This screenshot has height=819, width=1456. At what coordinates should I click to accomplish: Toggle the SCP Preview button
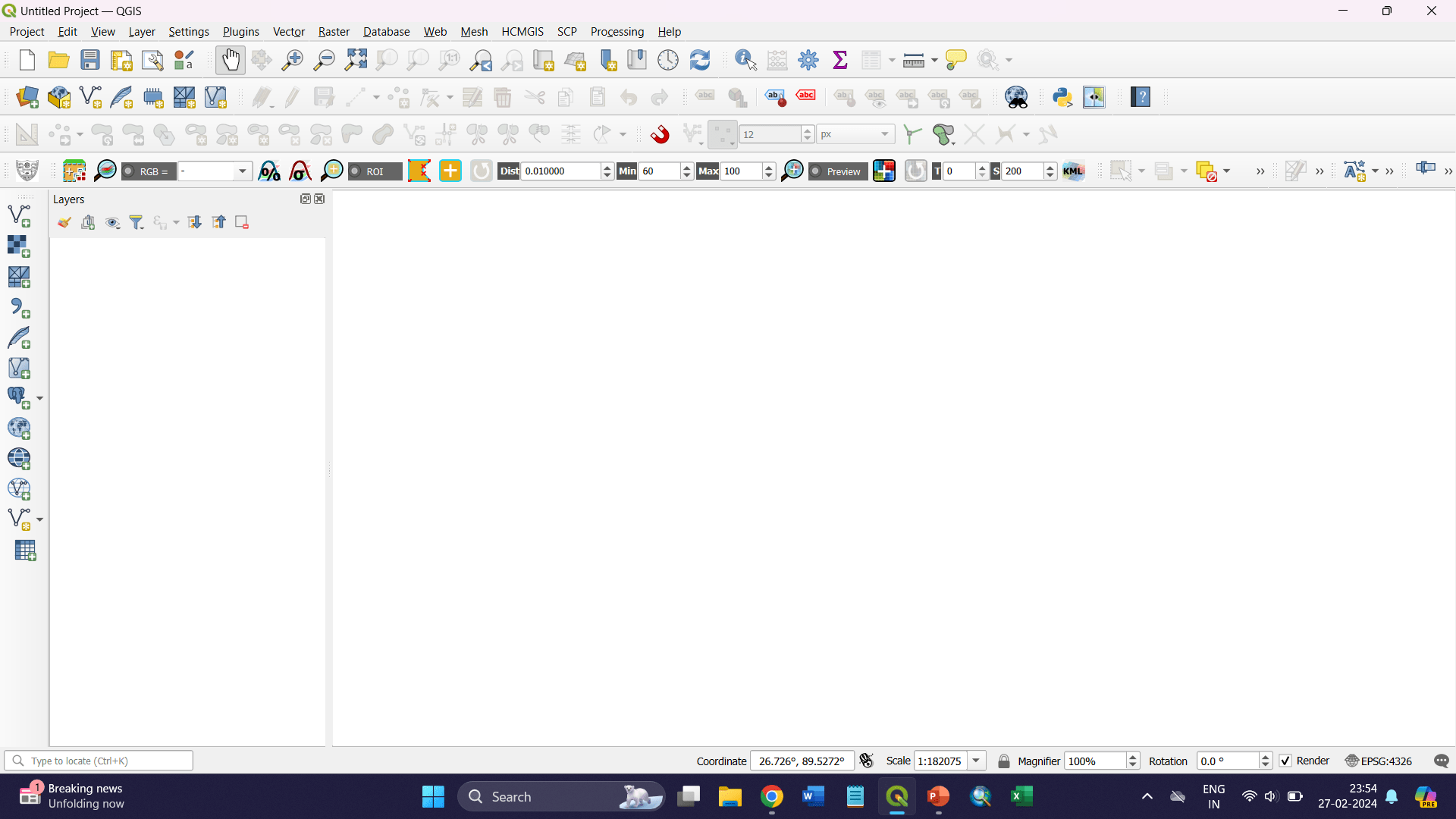tap(838, 171)
